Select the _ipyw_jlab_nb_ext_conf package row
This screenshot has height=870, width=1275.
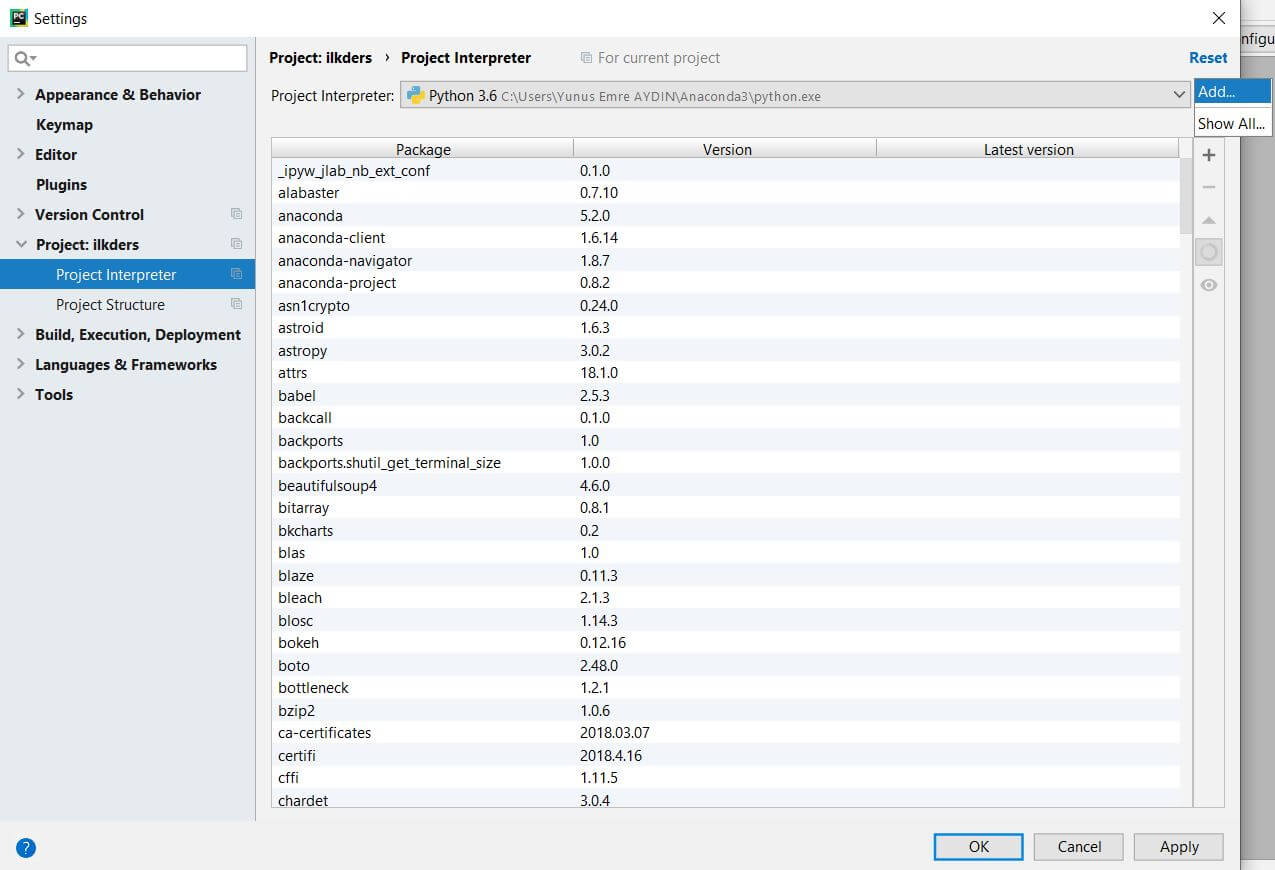click(x=726, y=170)
